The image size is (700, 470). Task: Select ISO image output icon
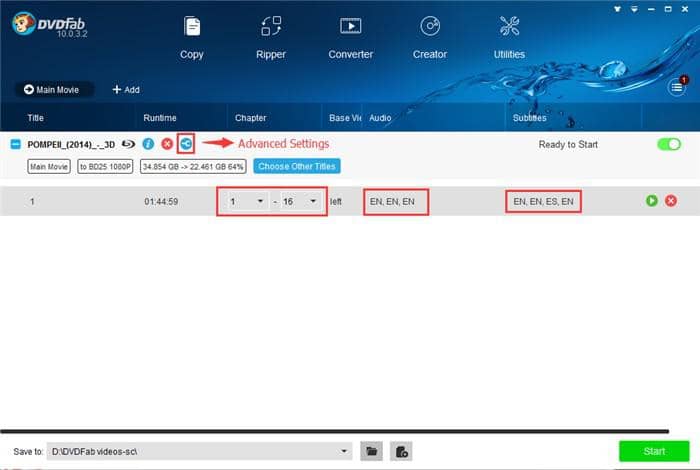click(401, 451)
